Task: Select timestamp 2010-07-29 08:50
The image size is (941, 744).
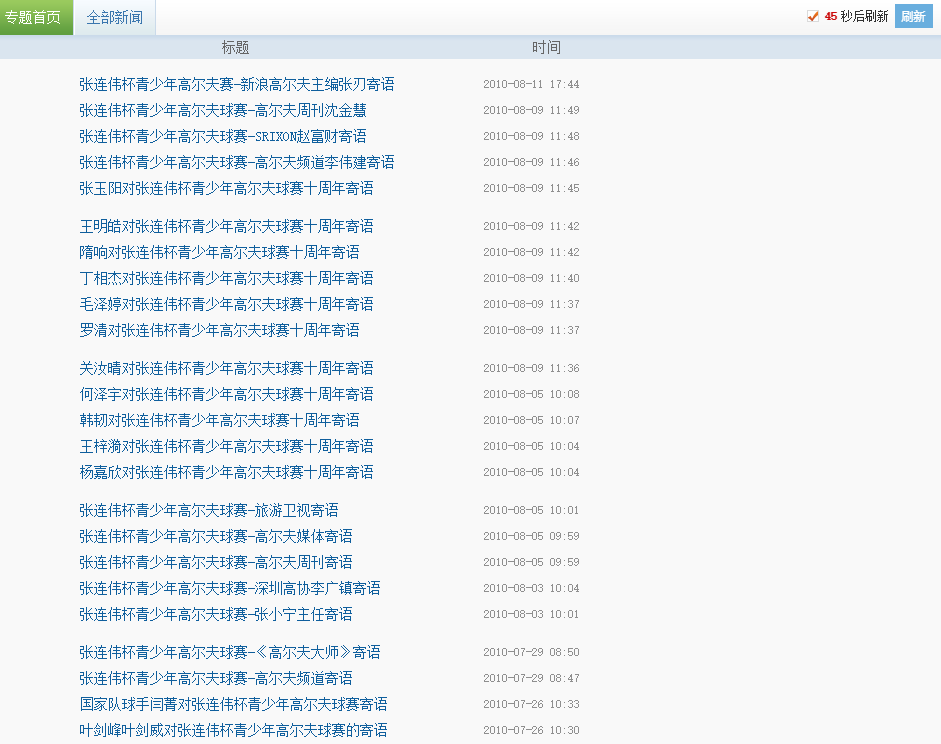Action: [x=531, y=652]
